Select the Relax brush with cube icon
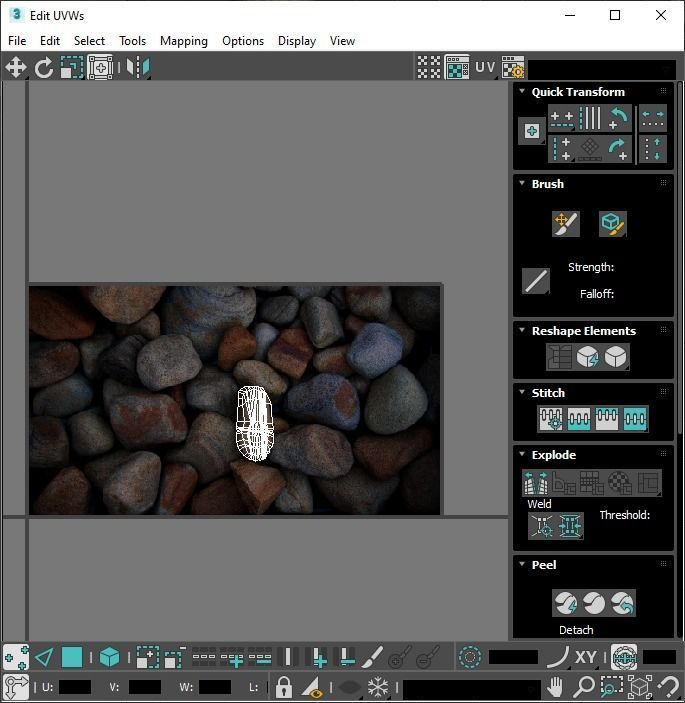 (x=612, y=223)
